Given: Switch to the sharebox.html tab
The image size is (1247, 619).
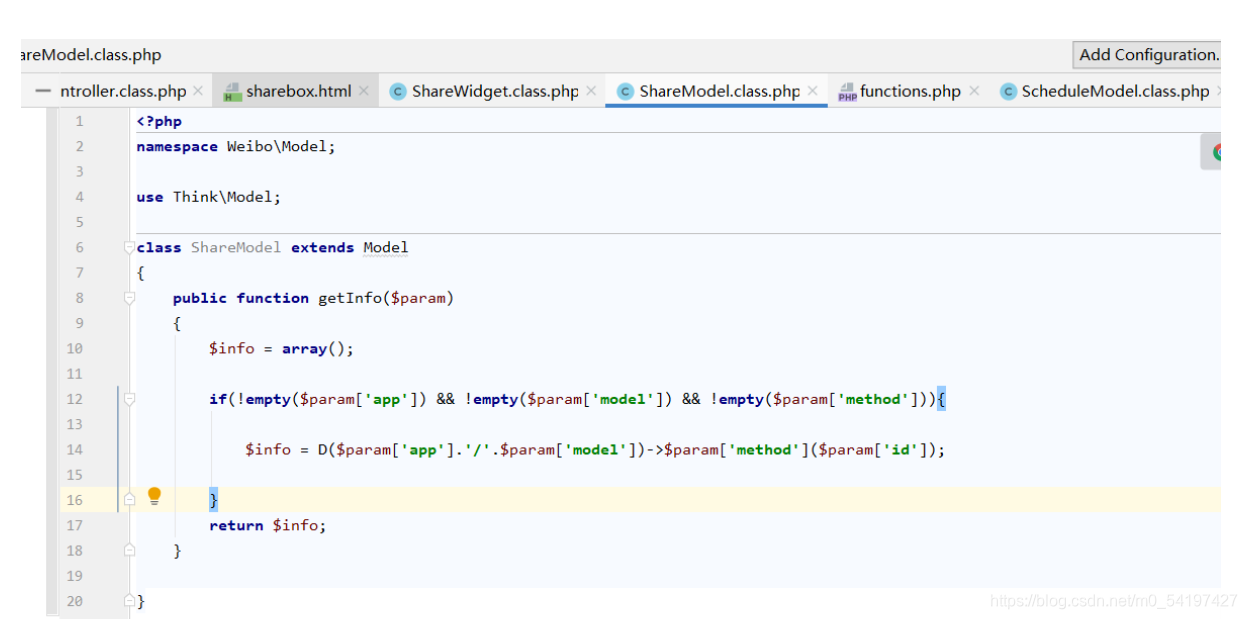Looking at the screenshot, I should (x=298, y=91).
